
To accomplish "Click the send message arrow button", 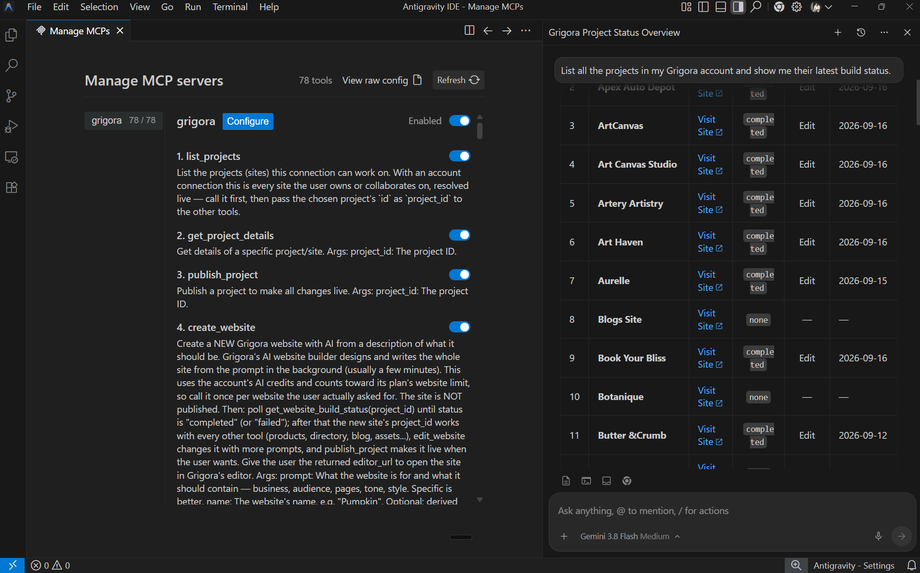I will (x=901, y=536).
